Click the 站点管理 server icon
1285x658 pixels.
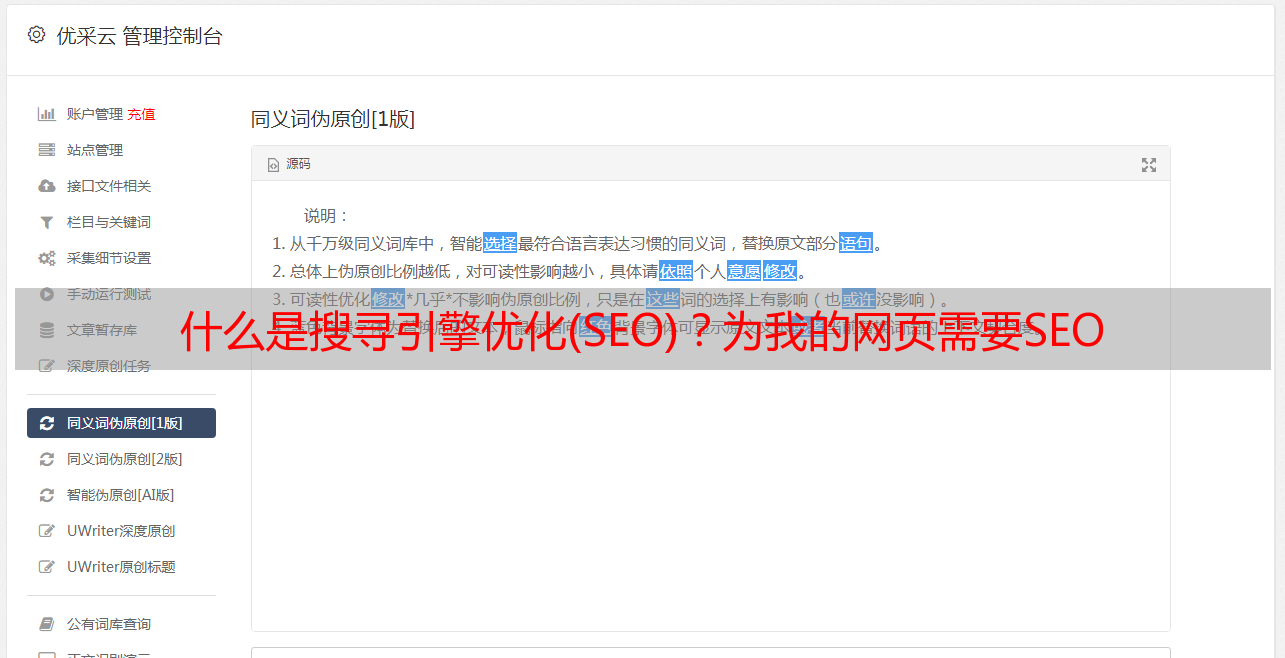click(46, 150)
